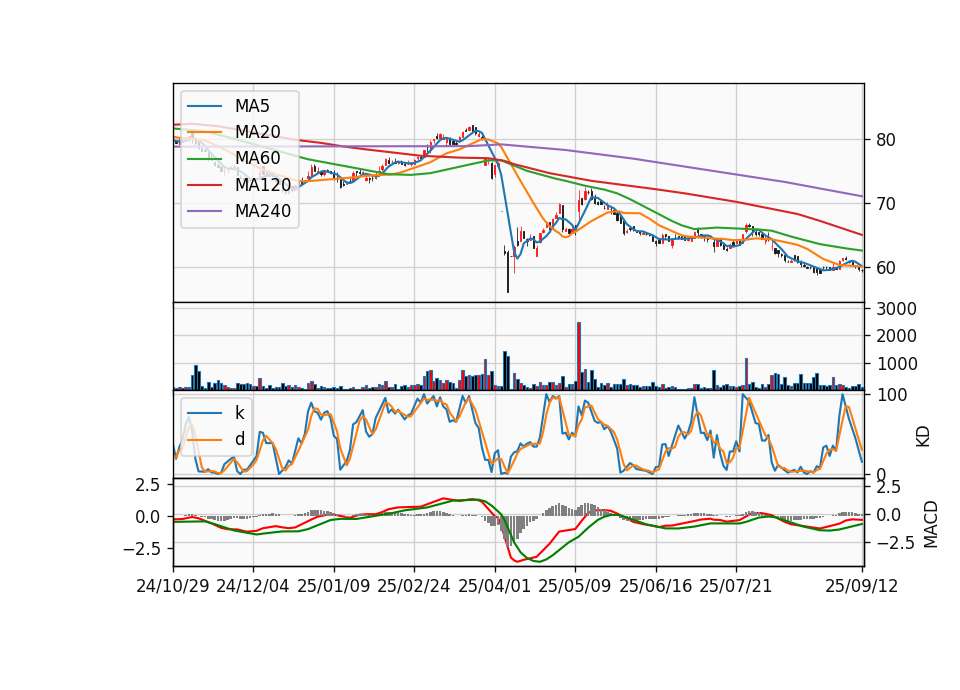
Task: Click the volume axis value 3000
Action: click(x=896, y=309)
